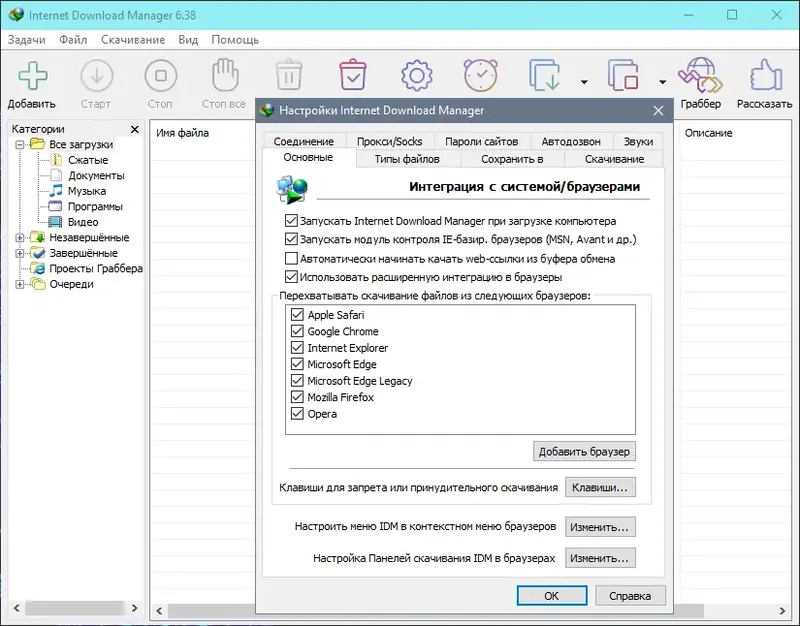
Task: Disable launching IDM at computer startup
Action: [x=290, y=221]
